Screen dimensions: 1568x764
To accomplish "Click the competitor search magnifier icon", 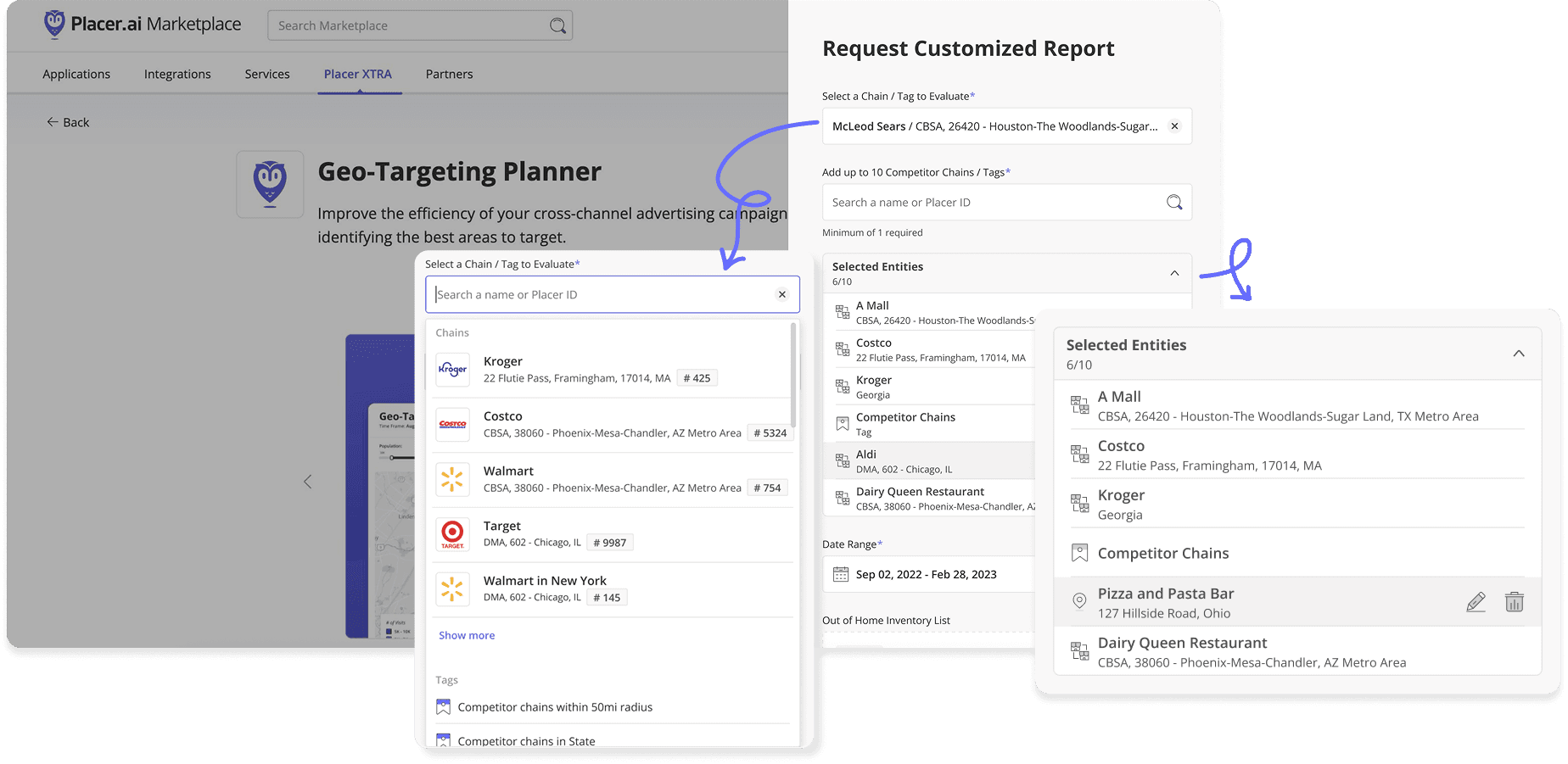I will coord(1174,202).
